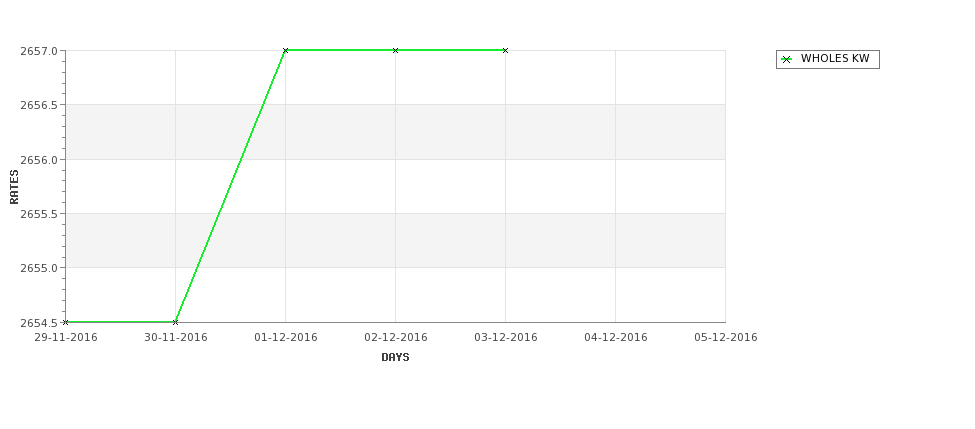Click the rising green line segment
The height and width of the screenshot is (429, 975).
230,187
